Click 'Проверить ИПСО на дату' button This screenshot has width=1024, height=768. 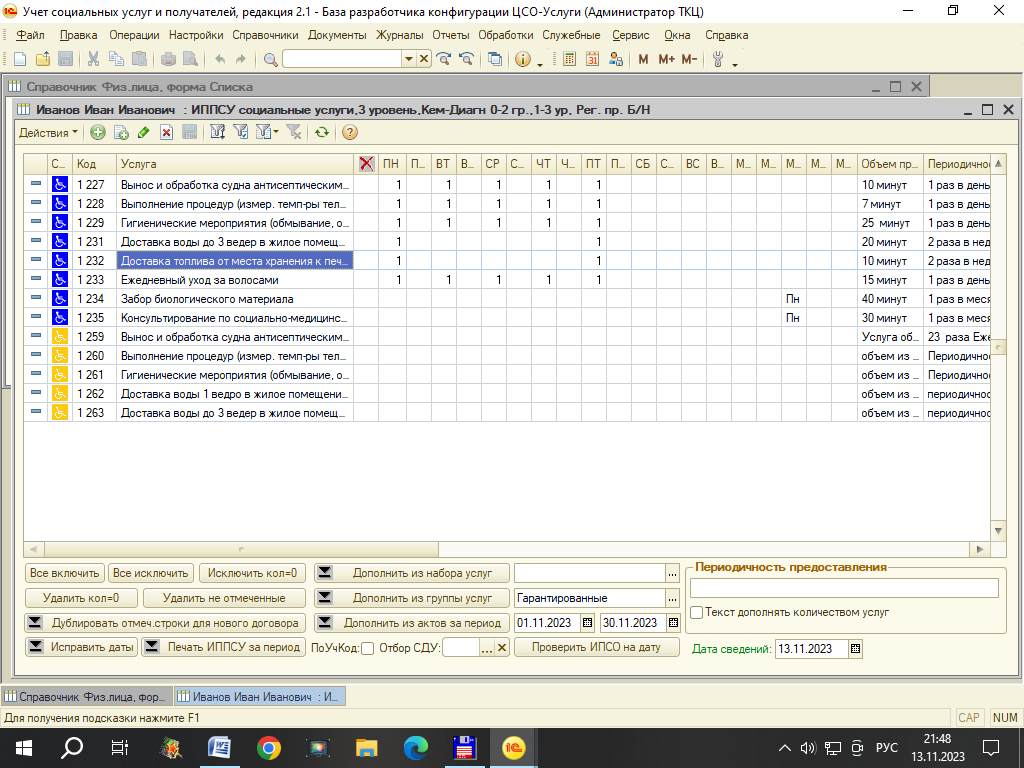coord(596,647)
